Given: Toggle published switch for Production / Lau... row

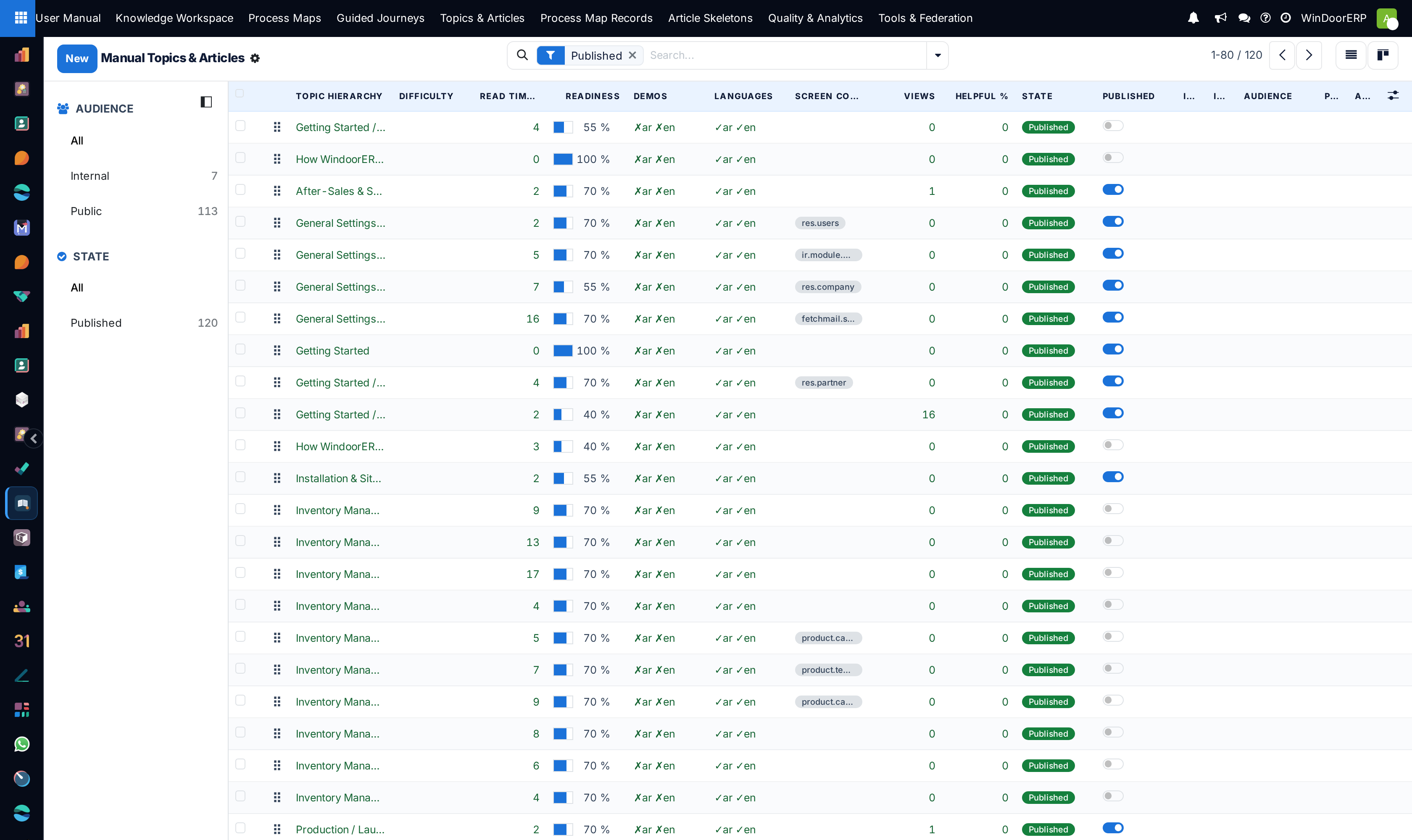Looking at the screenshot, I should point(1113,827).
